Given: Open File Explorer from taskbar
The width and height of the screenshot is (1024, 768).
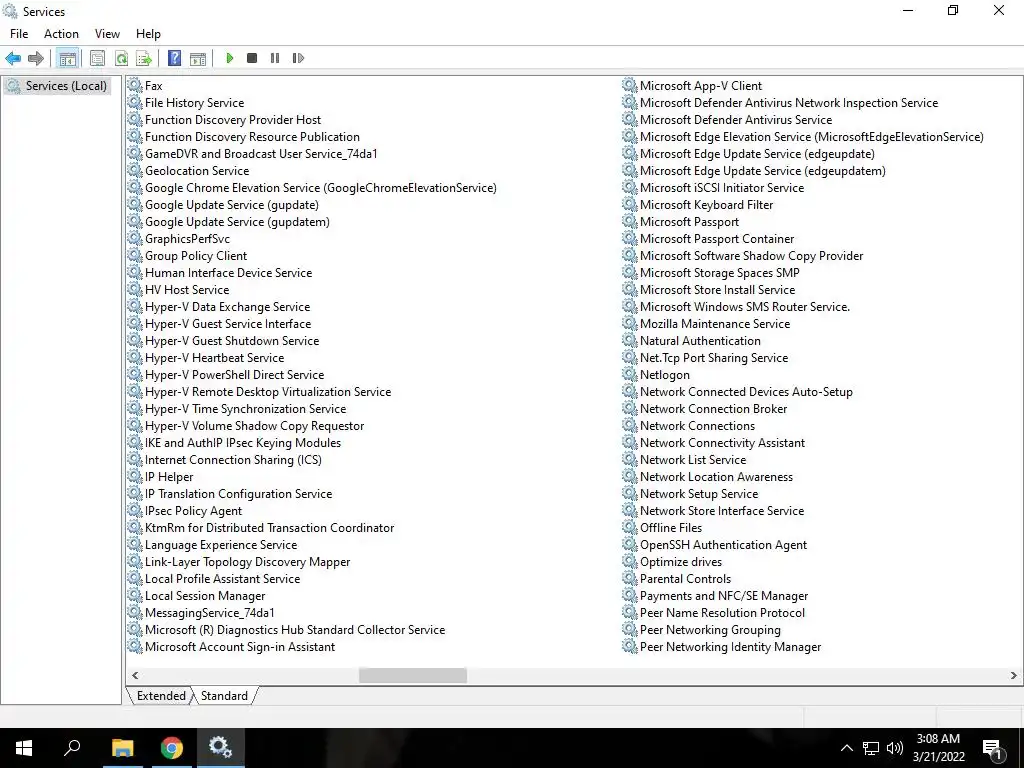Looking at the screenshot, I should tap(122, 748).
